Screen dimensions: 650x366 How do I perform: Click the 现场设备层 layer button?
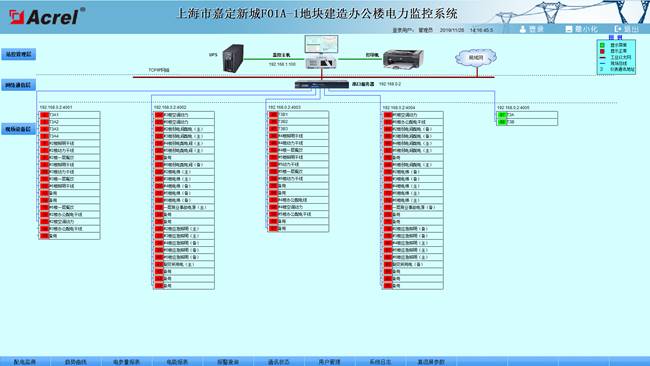pyautogui.click(x=18, y=129)
